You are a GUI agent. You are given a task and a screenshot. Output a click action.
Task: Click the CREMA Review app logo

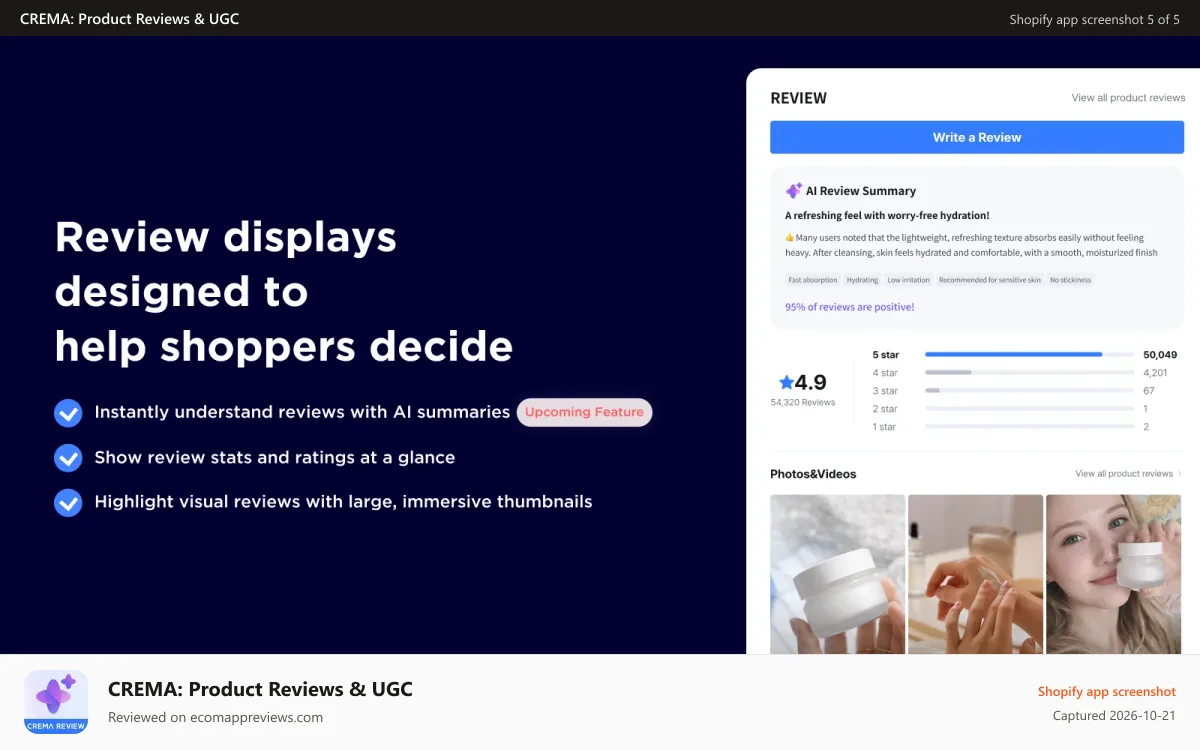[x=56, y=702]
